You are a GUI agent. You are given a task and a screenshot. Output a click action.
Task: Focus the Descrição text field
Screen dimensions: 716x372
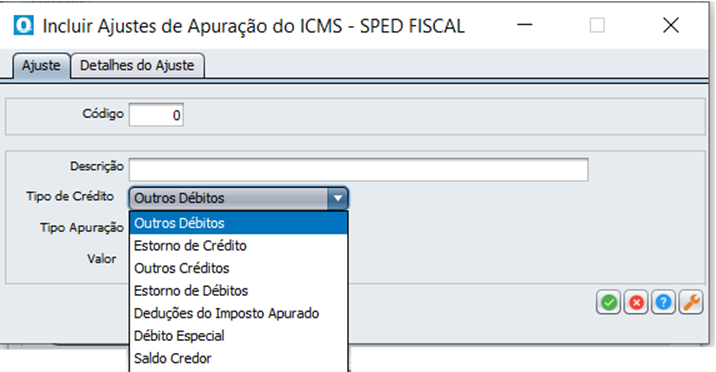358,170
